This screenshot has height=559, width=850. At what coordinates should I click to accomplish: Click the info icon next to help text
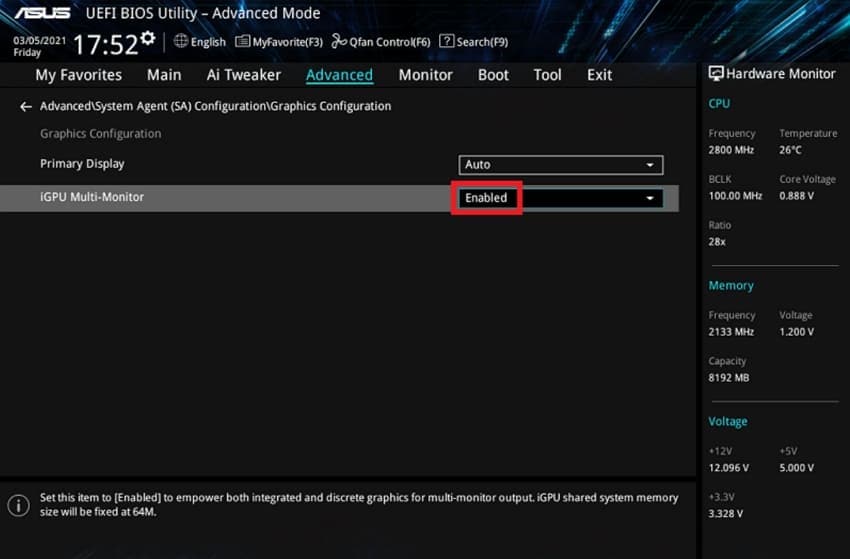18,505
